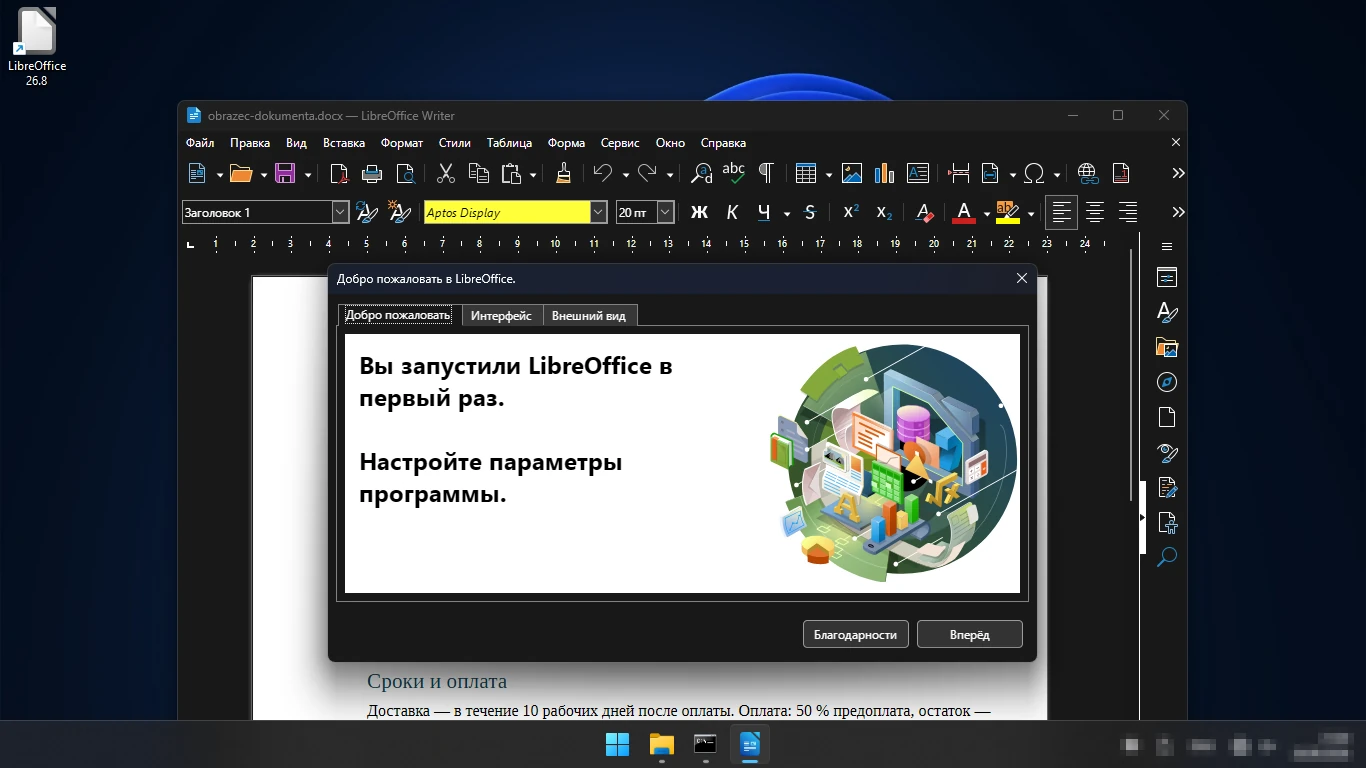The width and height of the screenshot is (1366, 768).
Task: Toggle Print Preview icon
Action: [x=405, y=173]
